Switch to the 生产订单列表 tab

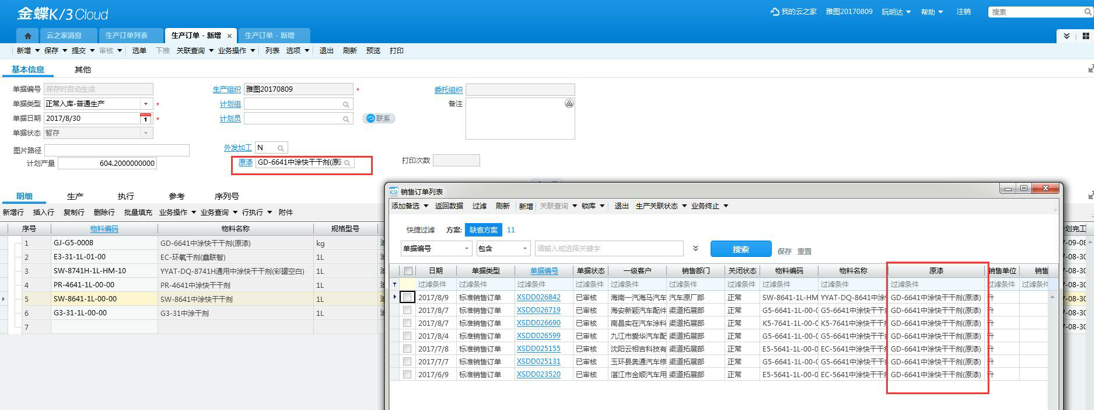(126, 36)
